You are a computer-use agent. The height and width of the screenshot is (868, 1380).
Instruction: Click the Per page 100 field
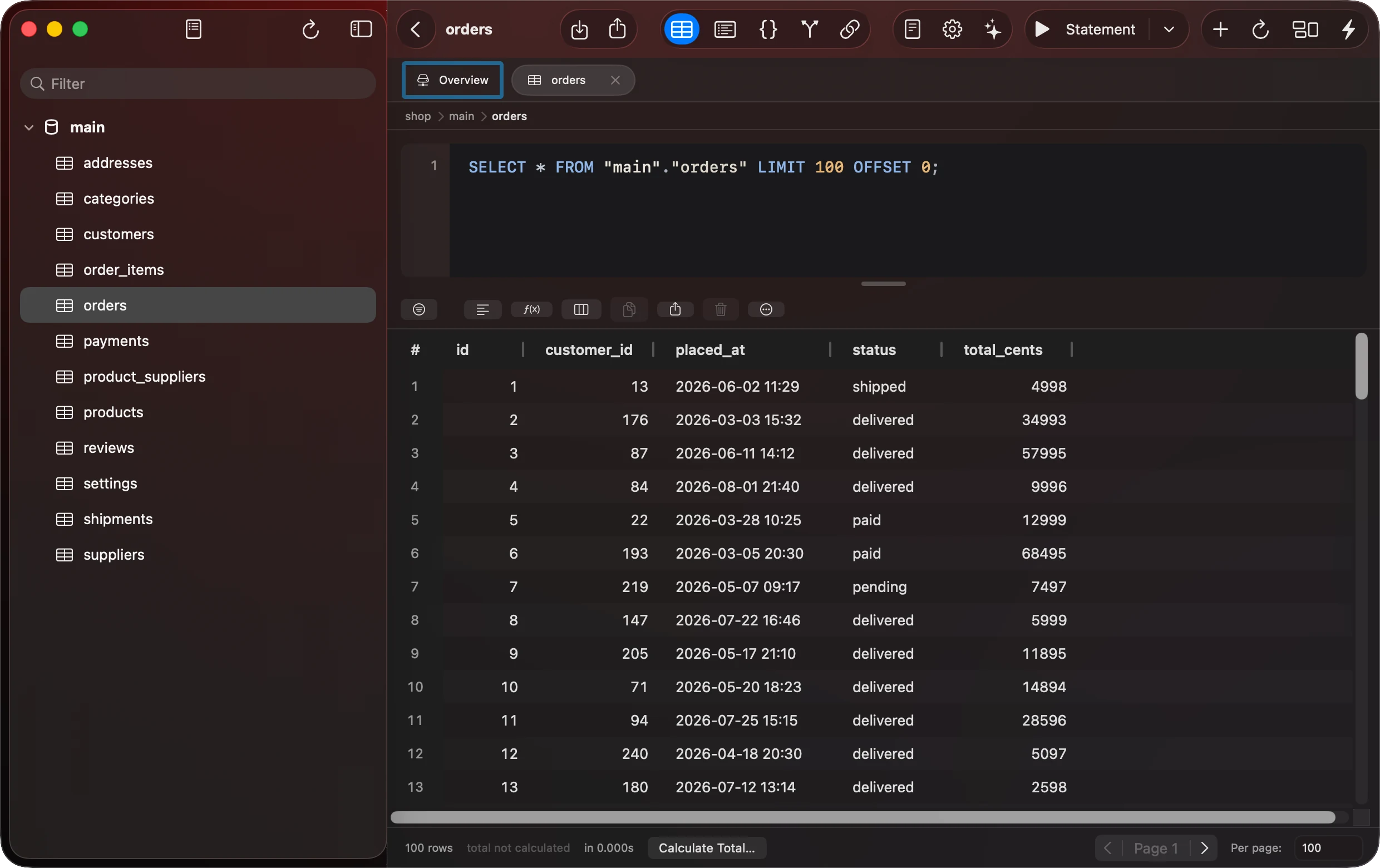coord(1327,848)
